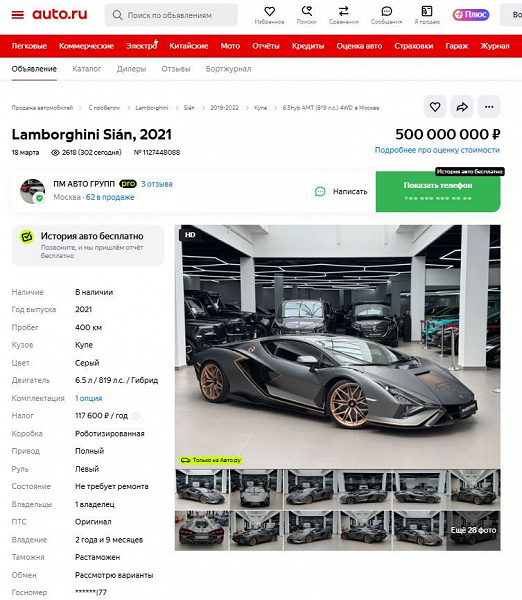Open Китайские category in red menu
This screenshot has width=522, height=600.
point(189,46)
